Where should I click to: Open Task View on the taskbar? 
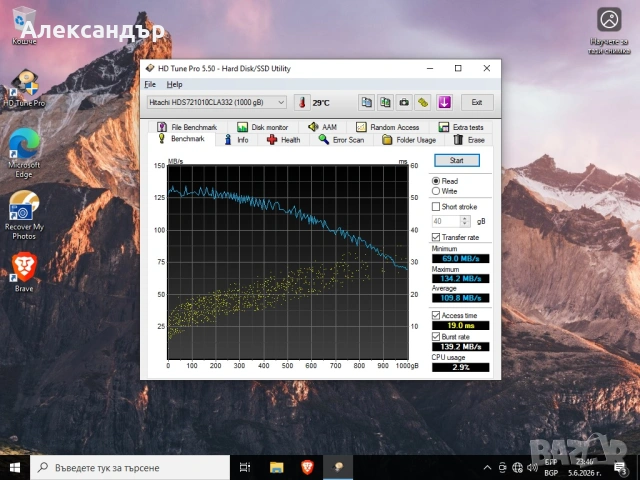245,467
